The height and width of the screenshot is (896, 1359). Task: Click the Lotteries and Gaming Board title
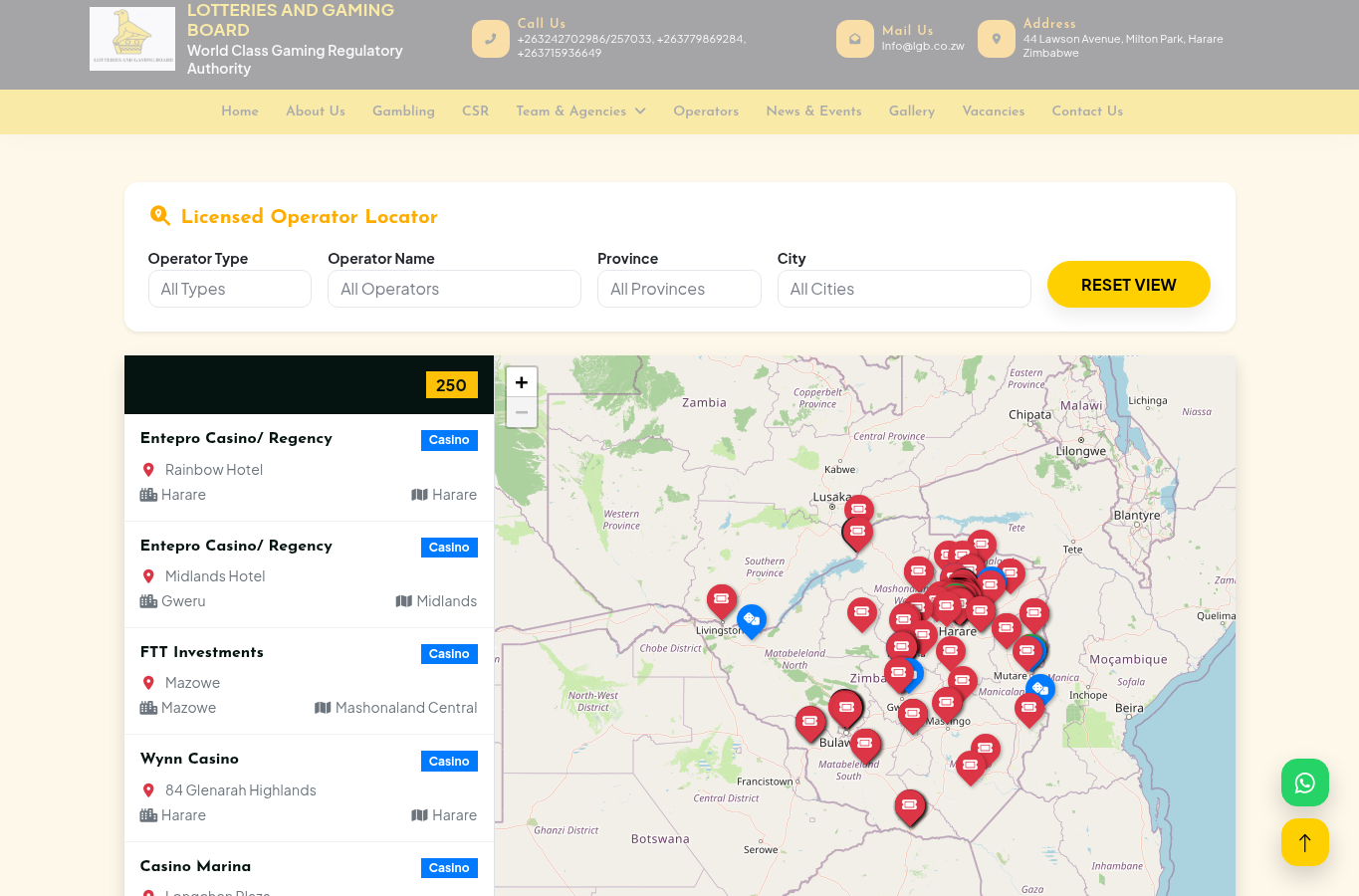(x=291, y=20)
